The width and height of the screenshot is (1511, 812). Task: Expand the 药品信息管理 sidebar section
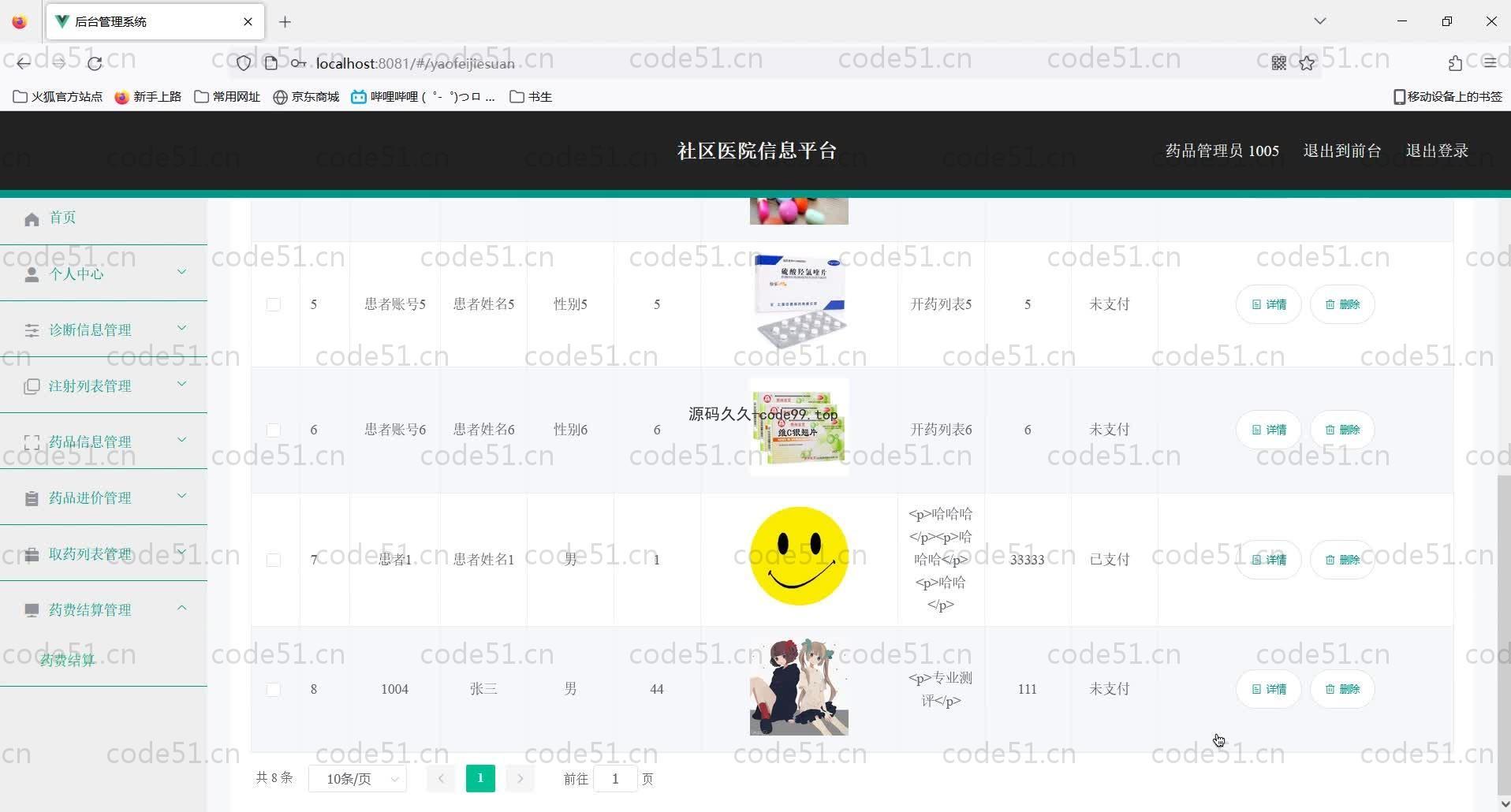click(x=103, y=442)
